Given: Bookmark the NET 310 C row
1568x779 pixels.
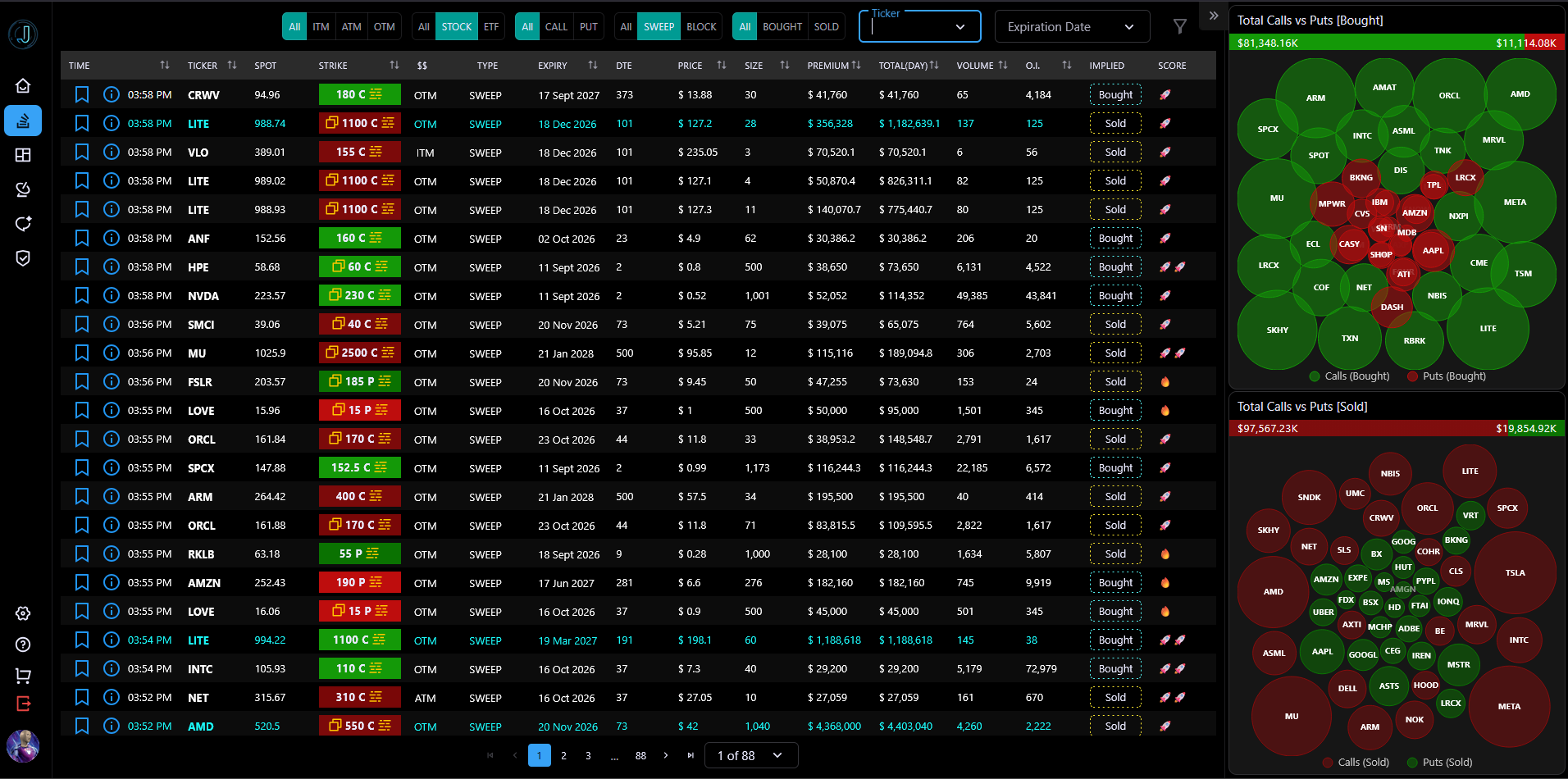Looking at the screenshot, I should pyautogui.click(x=82, y=698).
